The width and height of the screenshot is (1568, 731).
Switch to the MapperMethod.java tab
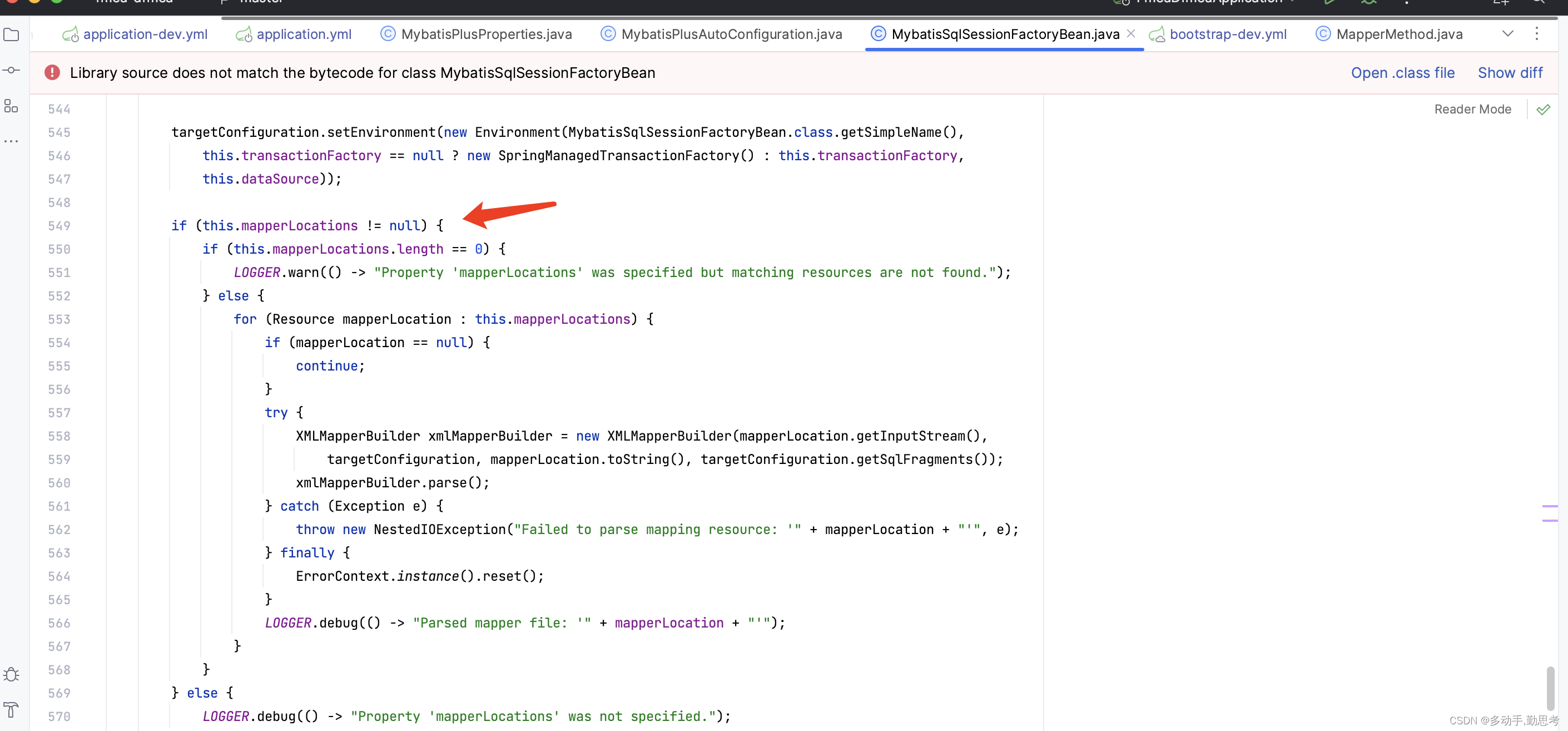coord(1399,34)
